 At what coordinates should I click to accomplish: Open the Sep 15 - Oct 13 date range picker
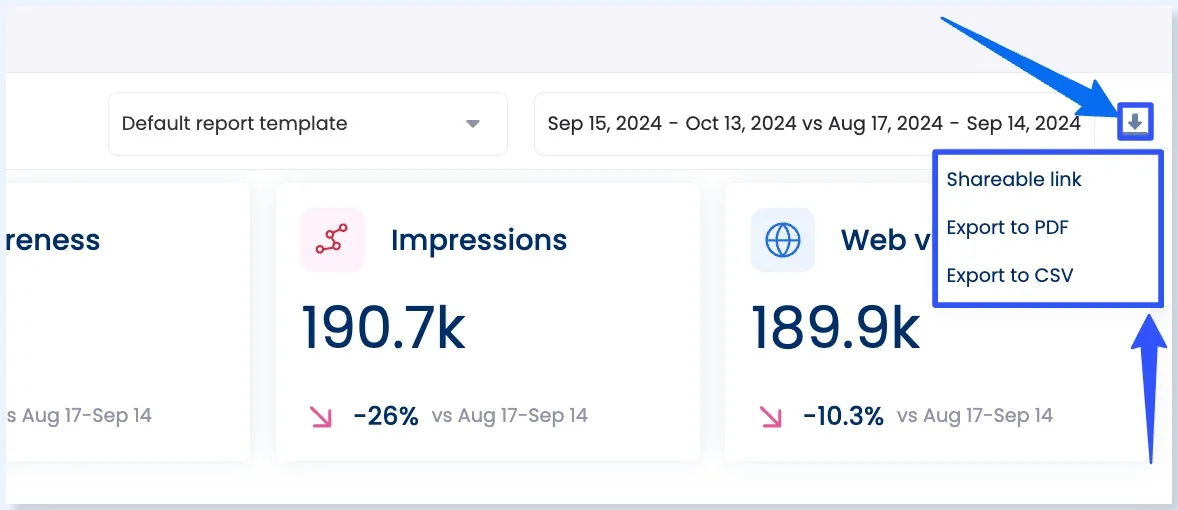click(x=813, y=124)
